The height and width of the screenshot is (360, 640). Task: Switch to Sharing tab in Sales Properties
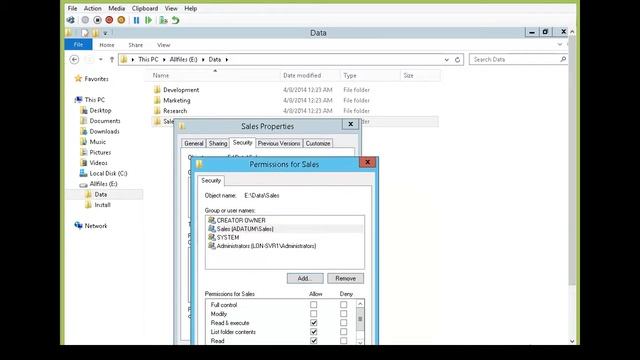(218, 143)
